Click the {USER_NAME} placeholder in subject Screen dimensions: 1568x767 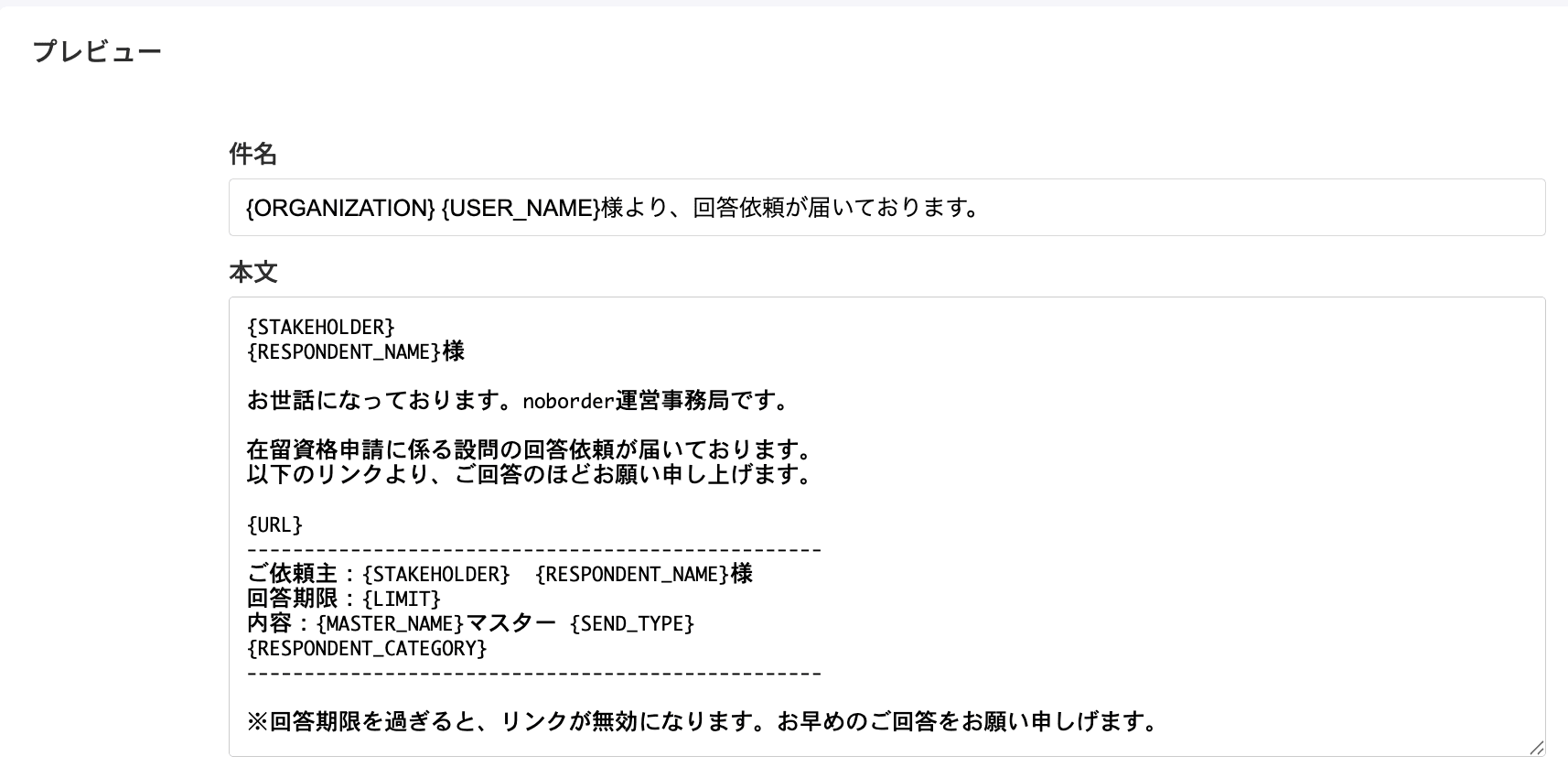(x=520, y=209)
